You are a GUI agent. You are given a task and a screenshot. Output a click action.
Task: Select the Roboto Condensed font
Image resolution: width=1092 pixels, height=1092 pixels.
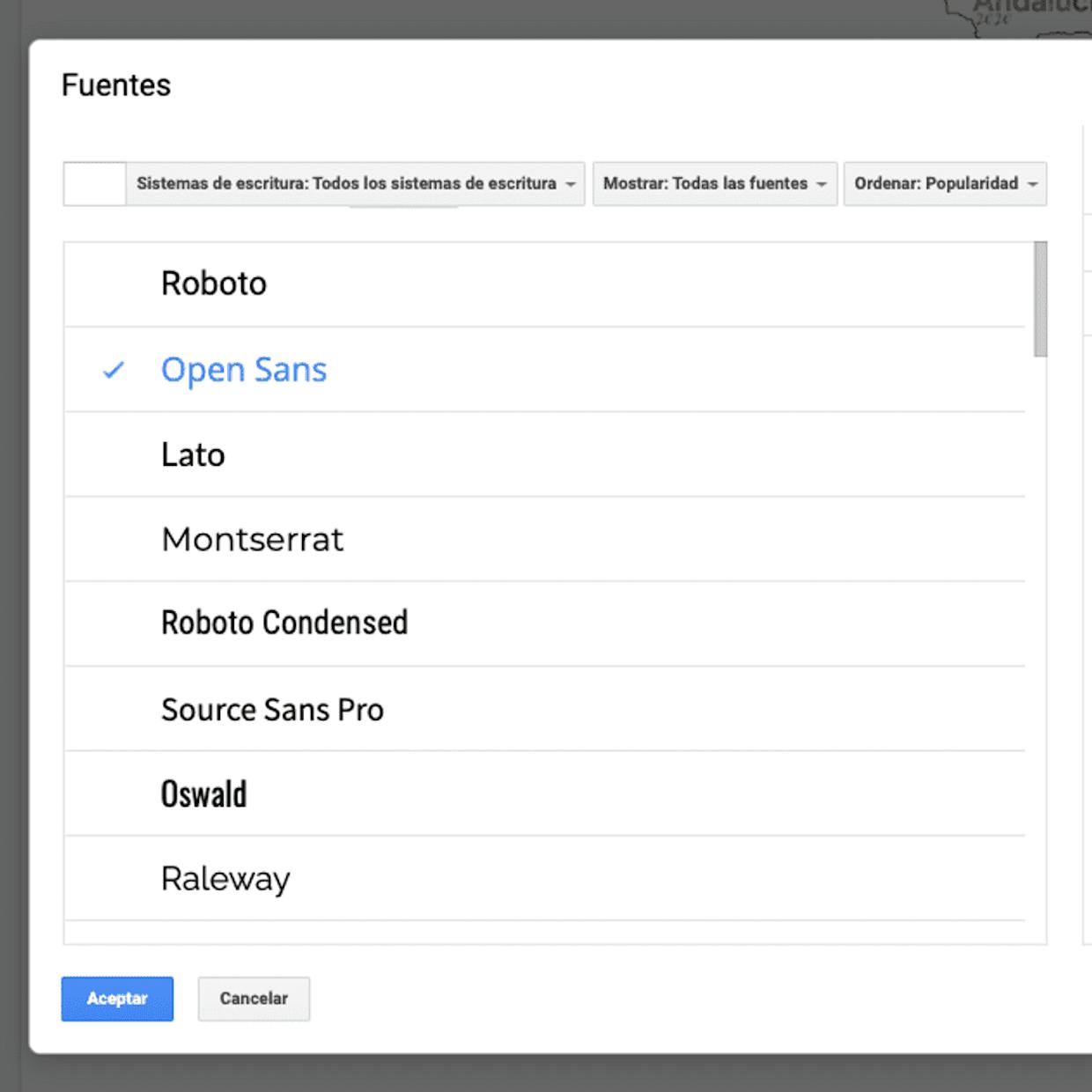(x=545, y=623)
